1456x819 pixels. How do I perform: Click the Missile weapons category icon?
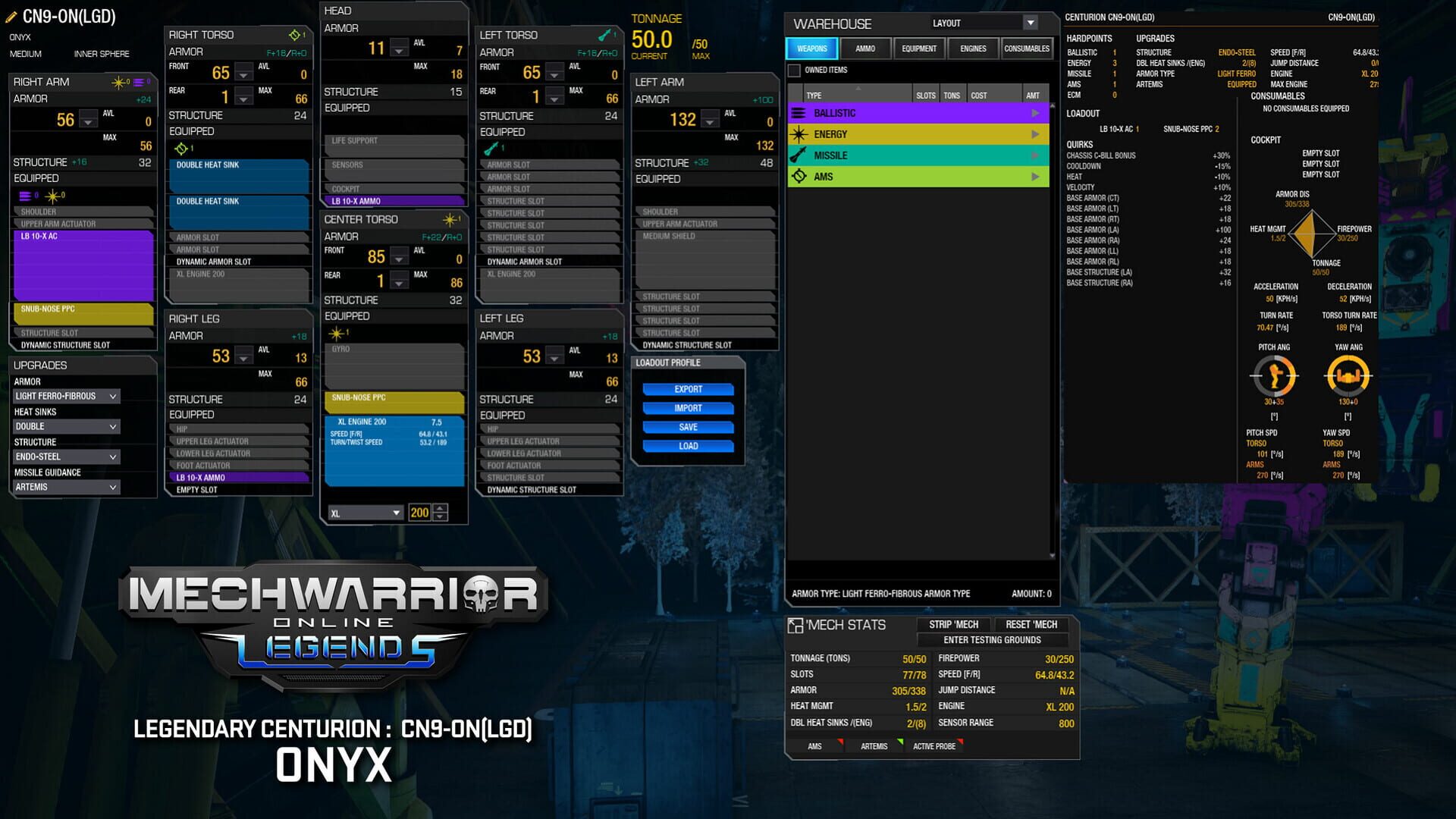(799, 155)
